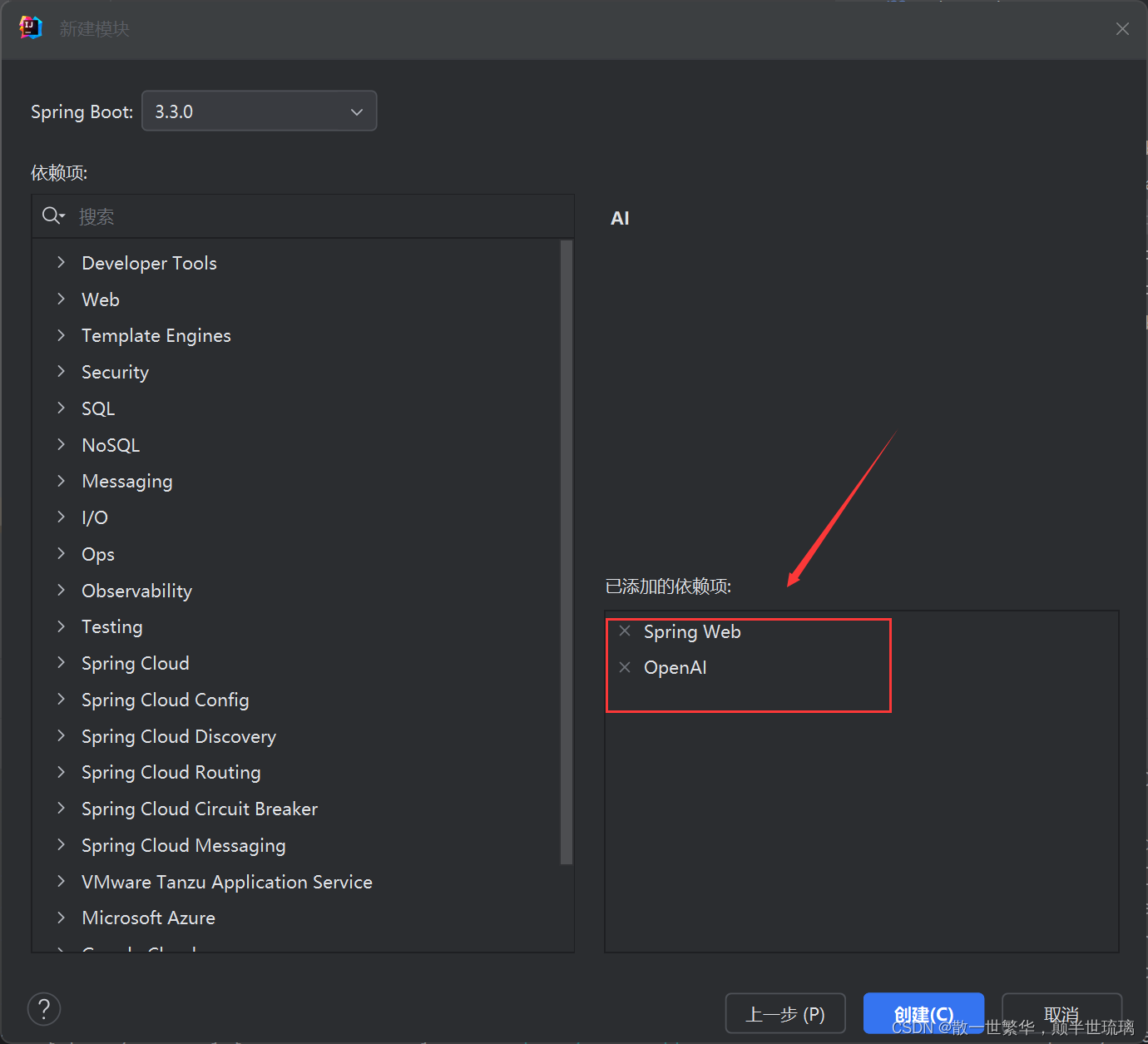Expand the Template Engines category
This screenshot has height=1044, width=1148.
[x=61, y=335]
